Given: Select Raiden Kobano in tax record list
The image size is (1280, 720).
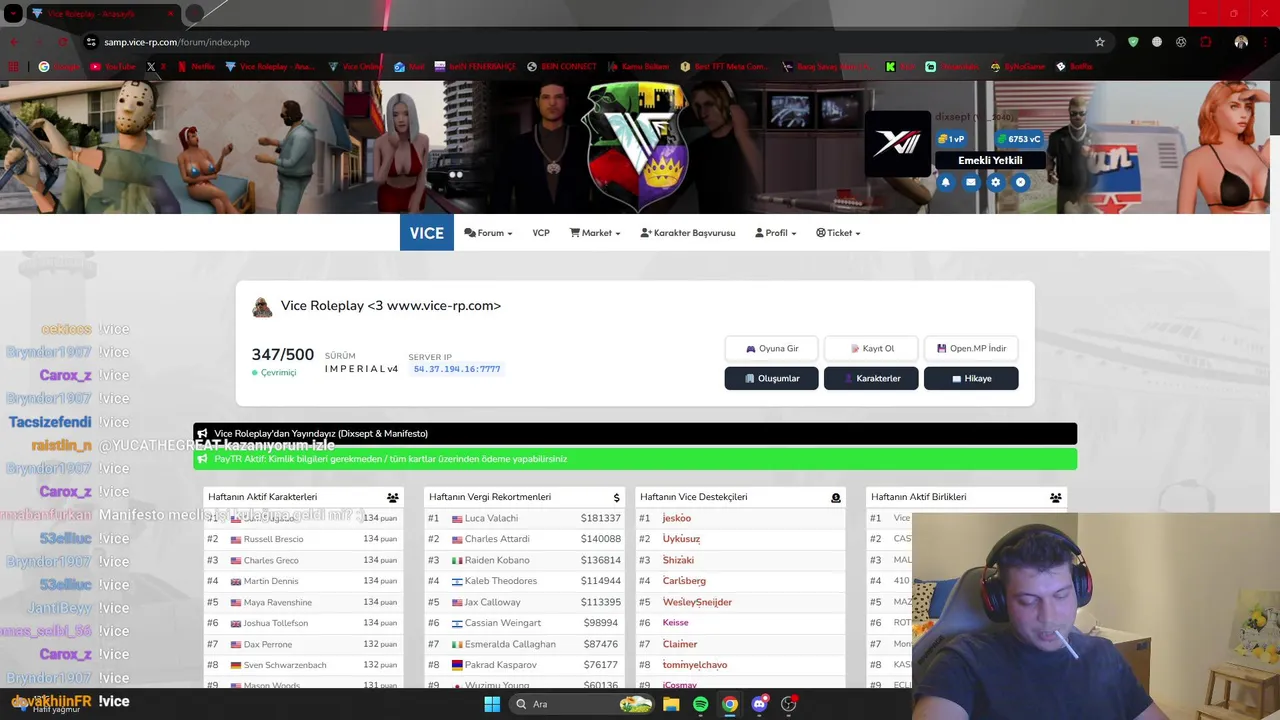Looking at the screenshot, I should coord(497,560).
